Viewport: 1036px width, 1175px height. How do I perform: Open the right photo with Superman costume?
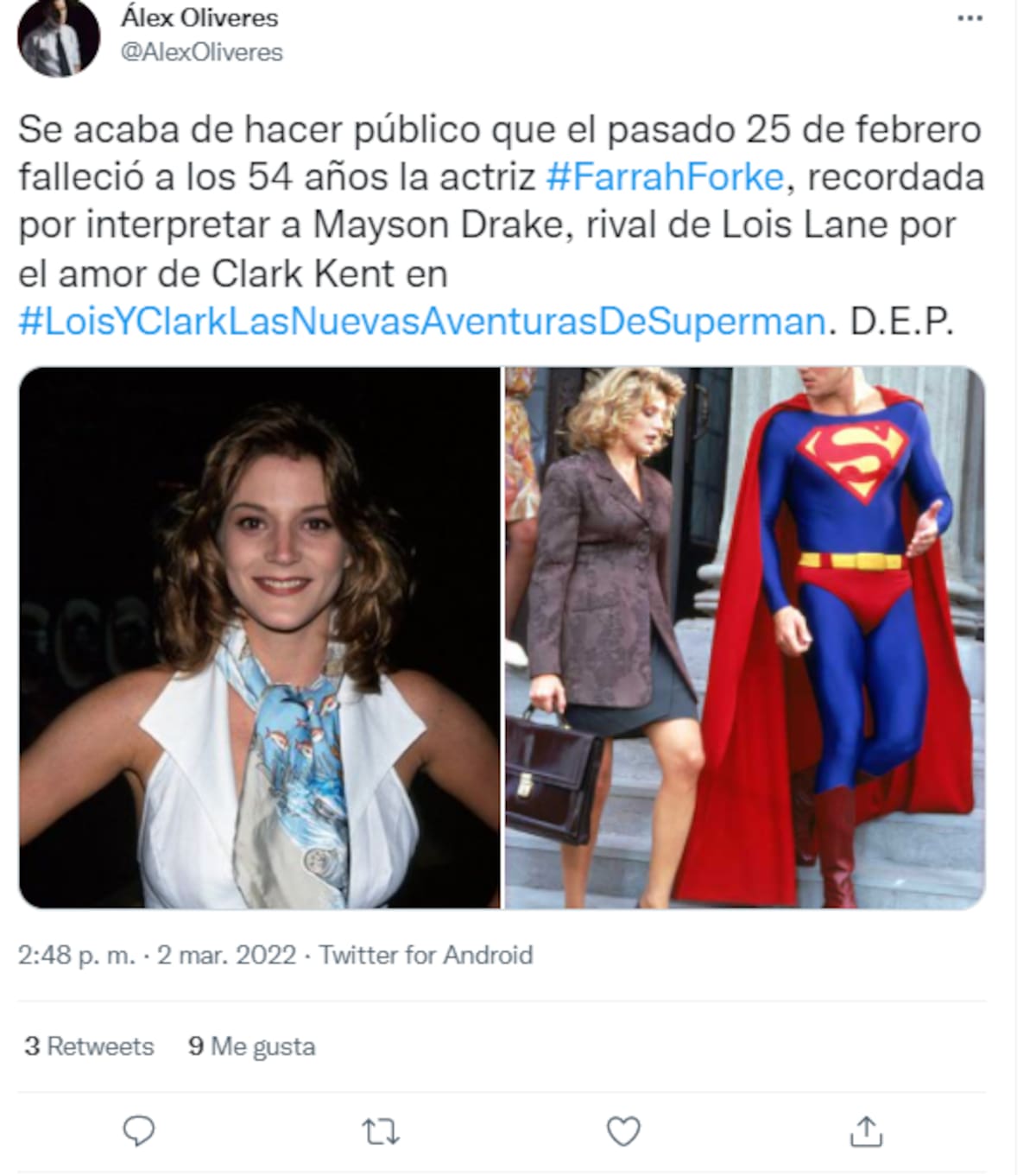pyautogui.click(x=744, y=637)
